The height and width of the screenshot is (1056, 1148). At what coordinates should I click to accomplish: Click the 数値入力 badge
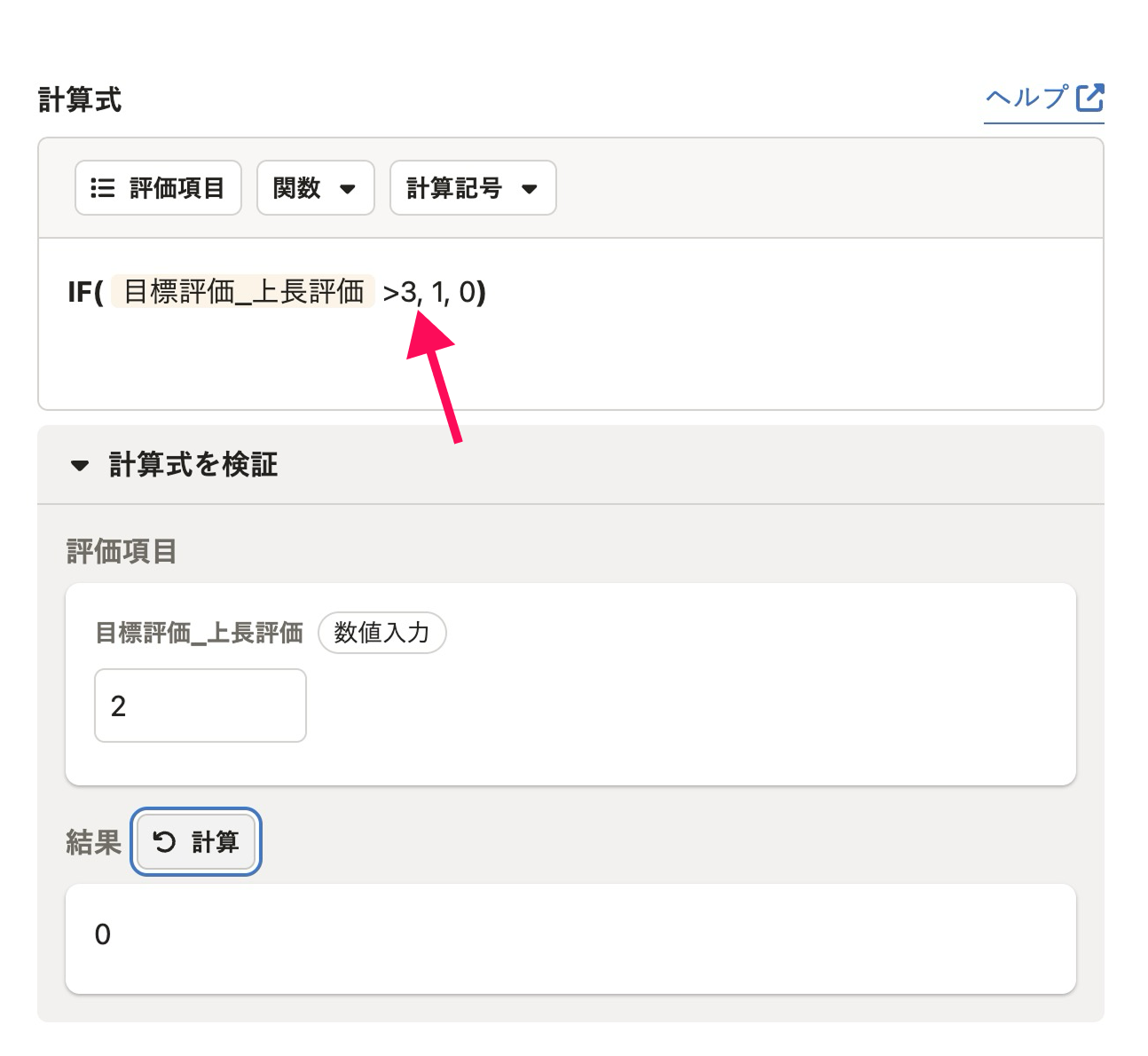(381, 633)
